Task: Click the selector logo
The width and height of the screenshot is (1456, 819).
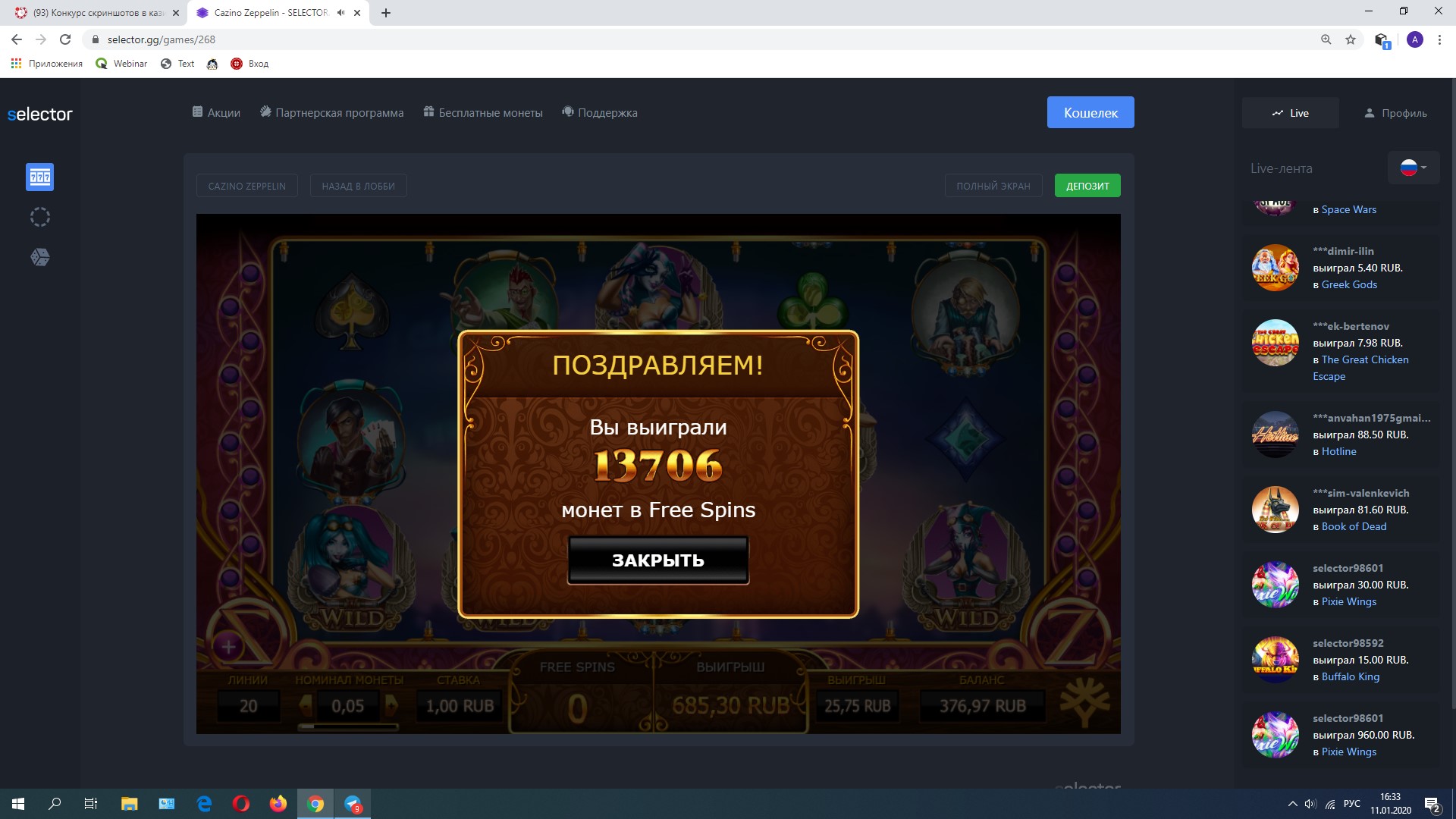Action: tap(39, 115)
